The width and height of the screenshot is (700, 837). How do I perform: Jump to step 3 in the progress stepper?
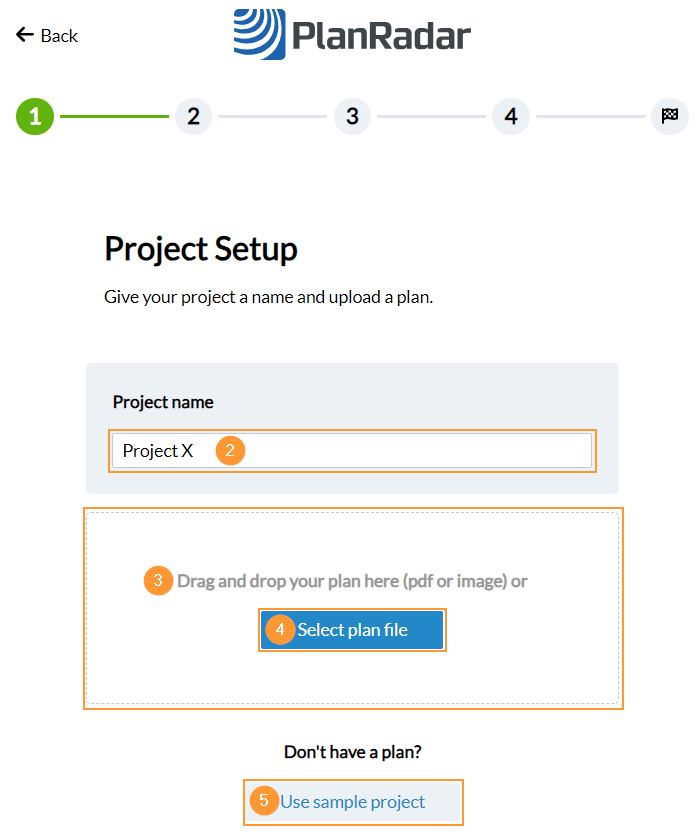tap(352, 116)
